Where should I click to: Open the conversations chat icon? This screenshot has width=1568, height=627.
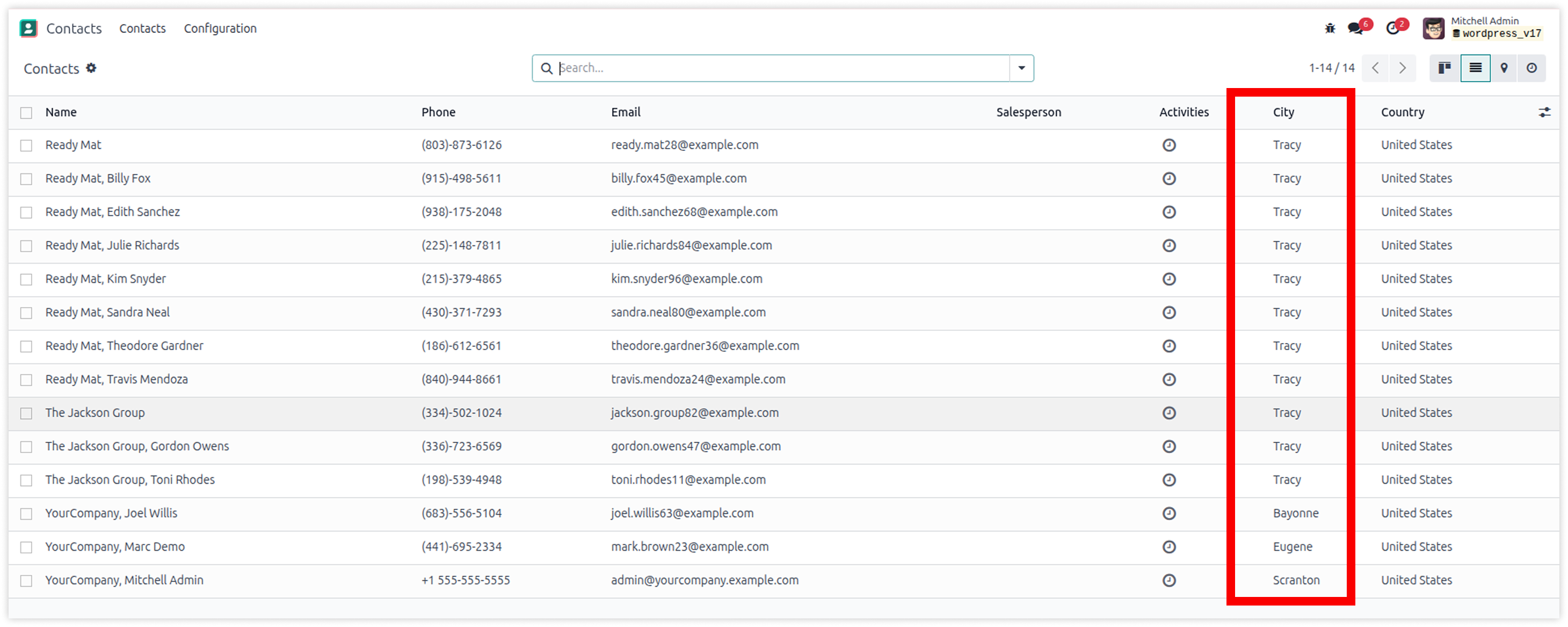pos(1355,28)
